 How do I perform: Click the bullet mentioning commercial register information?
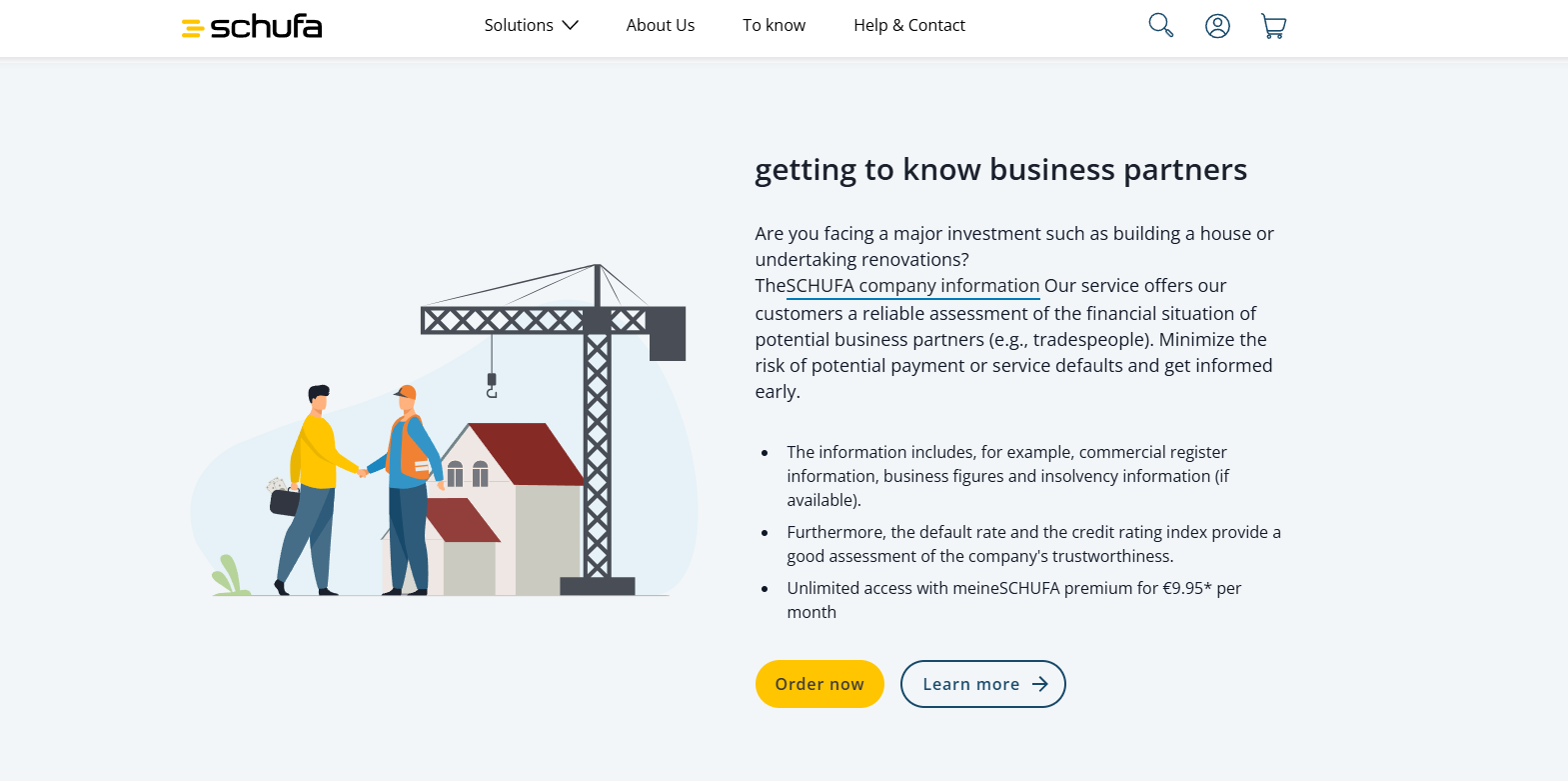pyautogui.click(x=1007, y=476)
